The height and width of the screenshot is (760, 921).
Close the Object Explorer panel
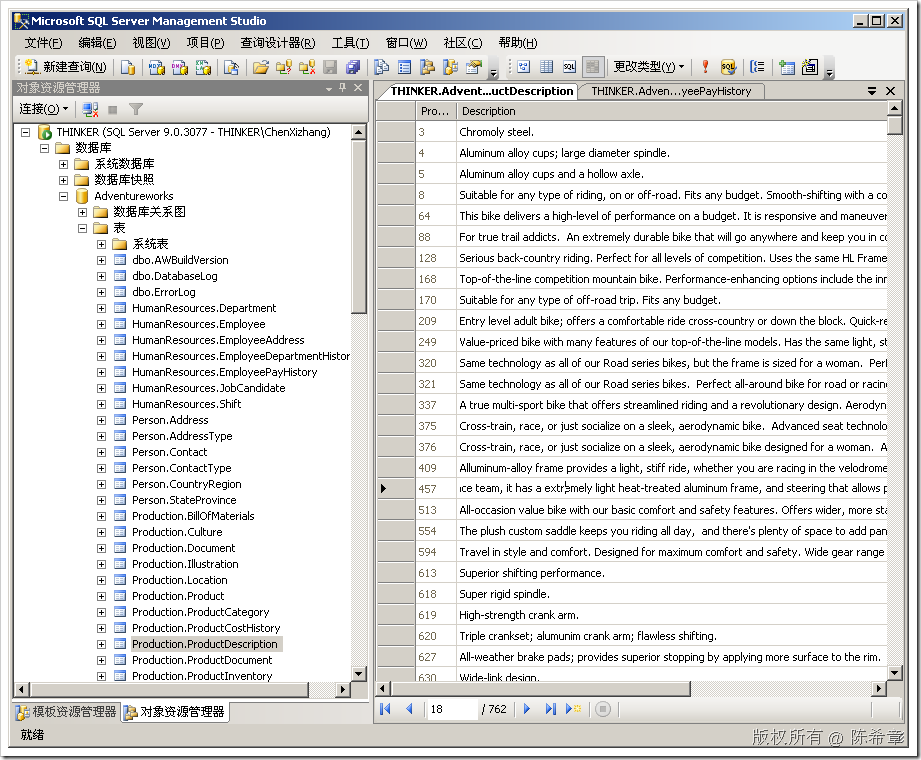coord(358,88)
